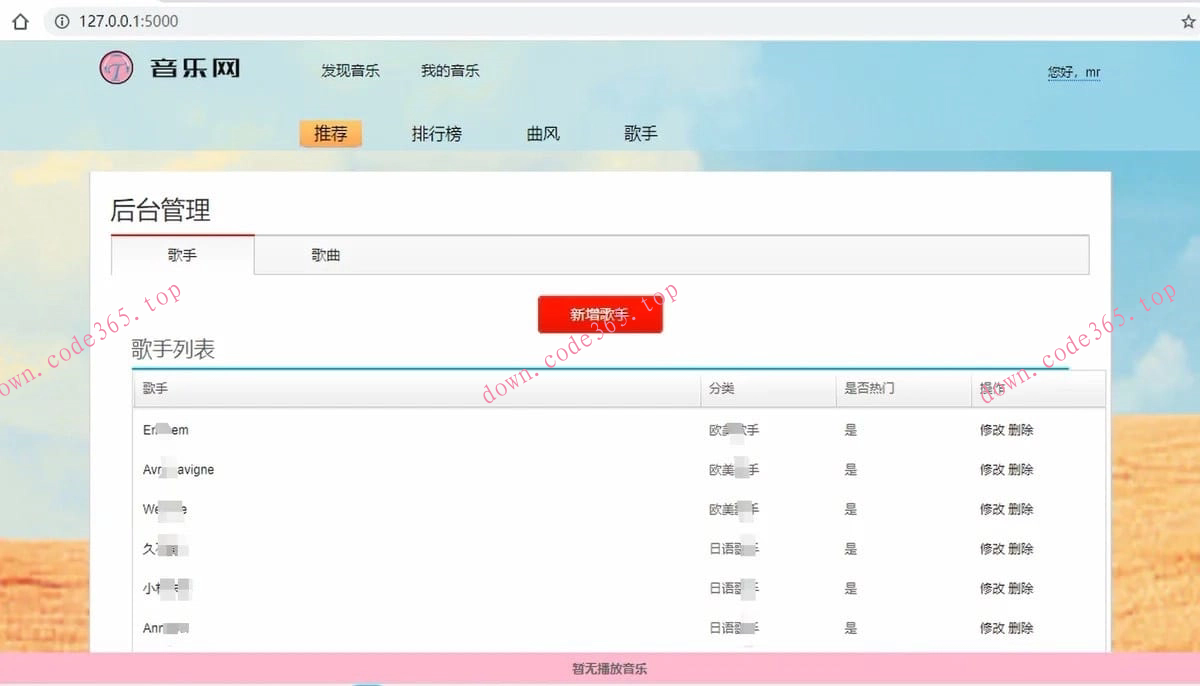The image size is (1200, 686).
Task: Open the 曲风 category tab
Action: (542, 133)
